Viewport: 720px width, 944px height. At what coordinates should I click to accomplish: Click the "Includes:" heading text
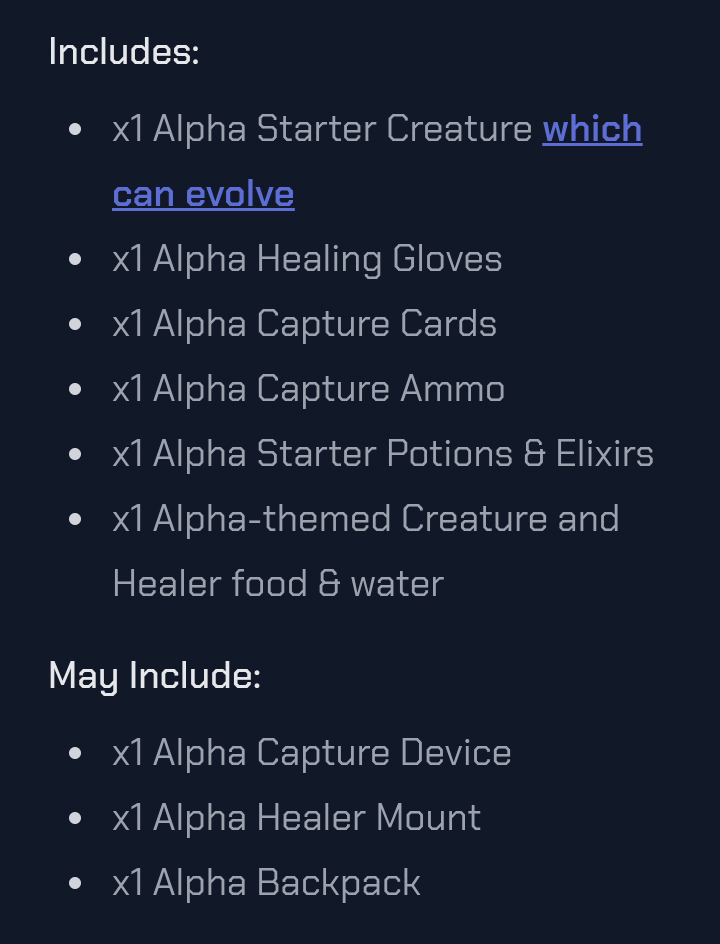click(x=124, y=51)
